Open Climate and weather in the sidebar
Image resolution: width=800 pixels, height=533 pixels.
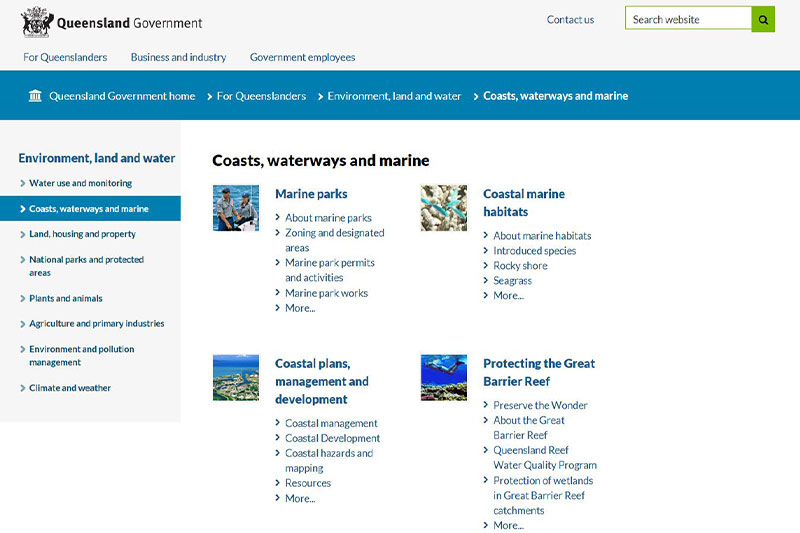(70, 388)
